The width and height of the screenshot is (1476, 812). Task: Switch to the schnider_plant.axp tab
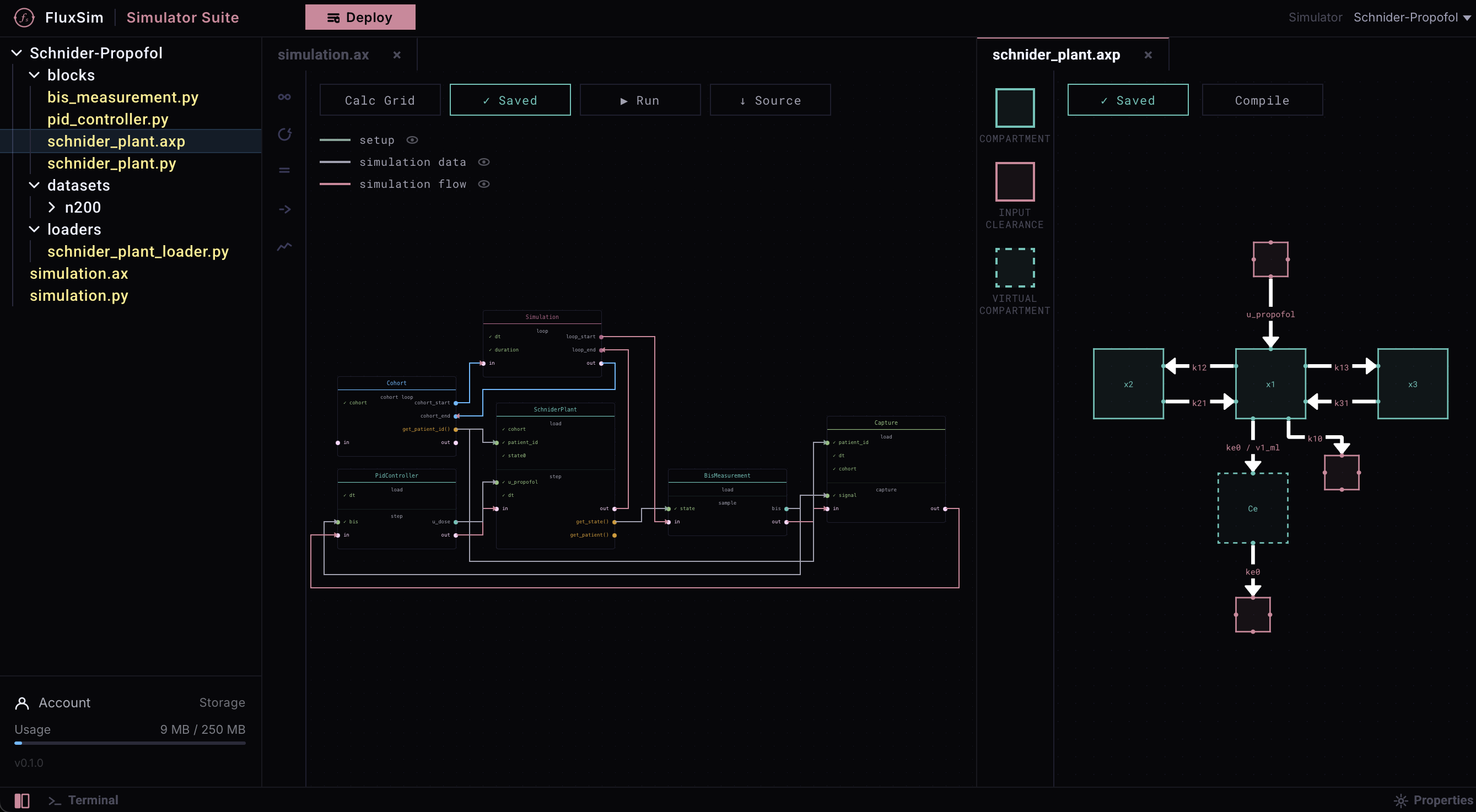click(1055, 55)
